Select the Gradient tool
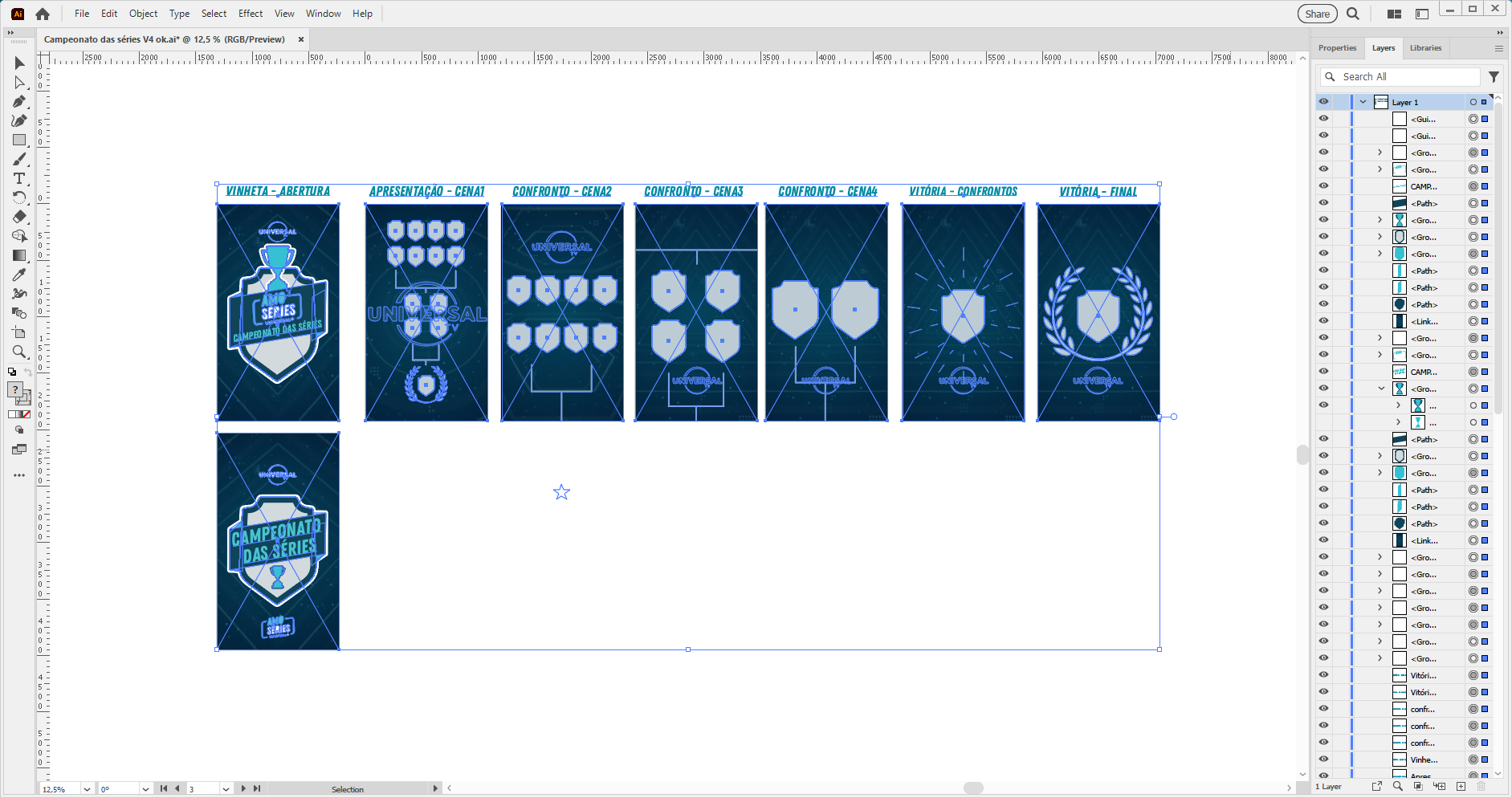 tap(19, 255)
